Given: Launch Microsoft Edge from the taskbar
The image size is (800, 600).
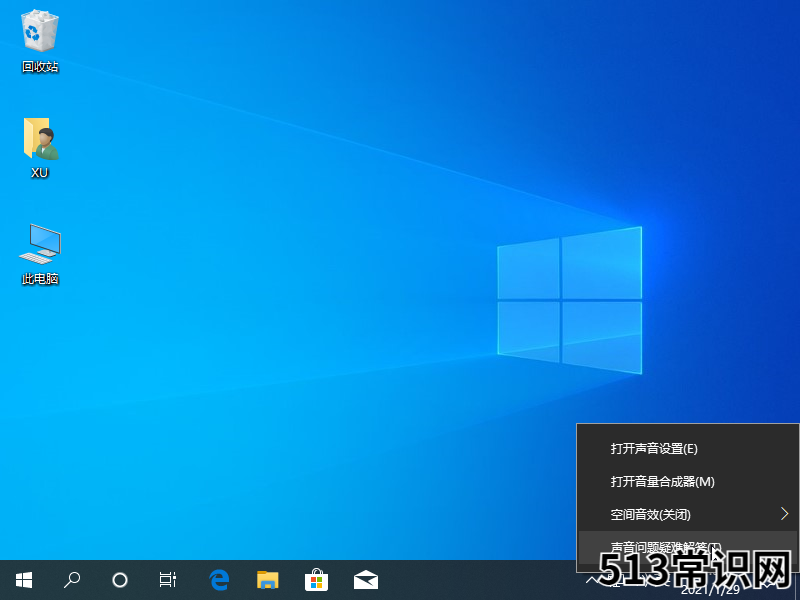Looking at the screenshot, I should tap(219, 580).
